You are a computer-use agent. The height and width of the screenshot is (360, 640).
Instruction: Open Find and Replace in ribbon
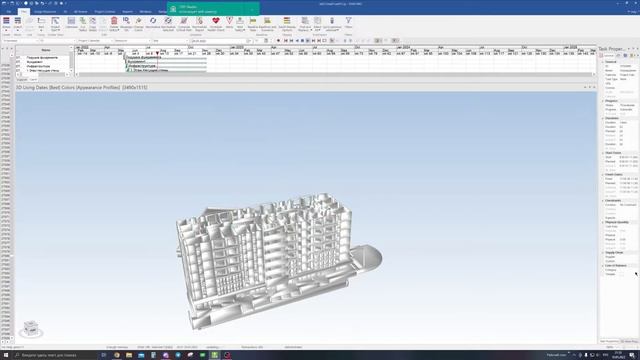[x=305, y=24]
